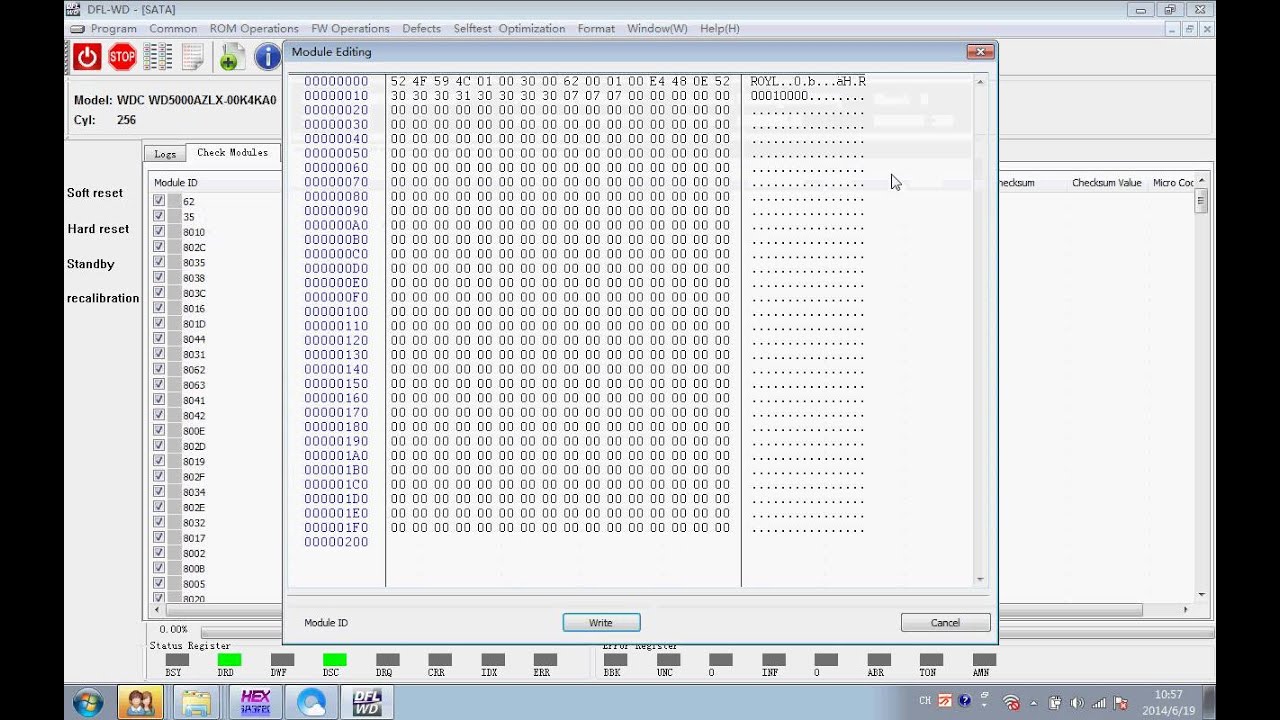Click the ERR status register indicator
The image size is (1280, 720).
[545, 660]
